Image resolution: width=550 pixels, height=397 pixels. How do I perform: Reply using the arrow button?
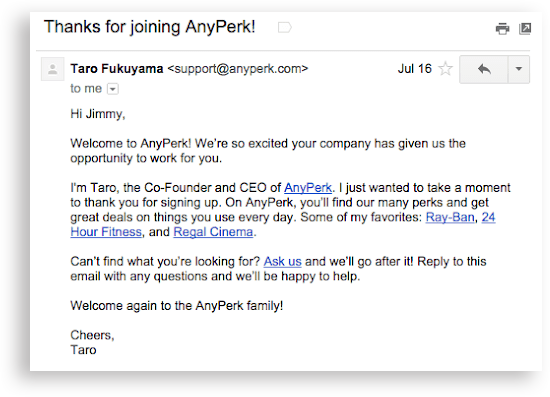pos(484,69)
